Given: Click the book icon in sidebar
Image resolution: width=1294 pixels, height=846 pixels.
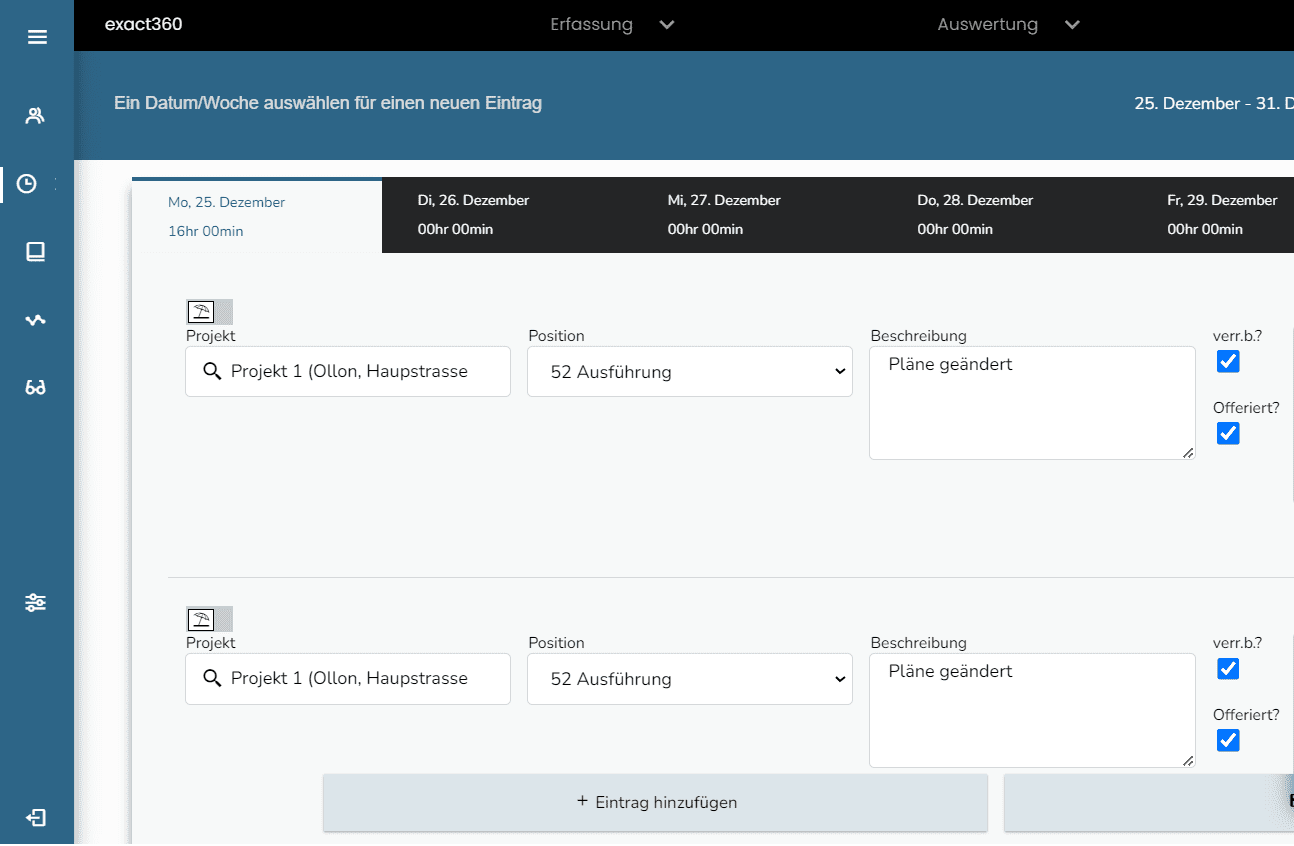Looking at the screenshot, I should [x=36, y=252].
